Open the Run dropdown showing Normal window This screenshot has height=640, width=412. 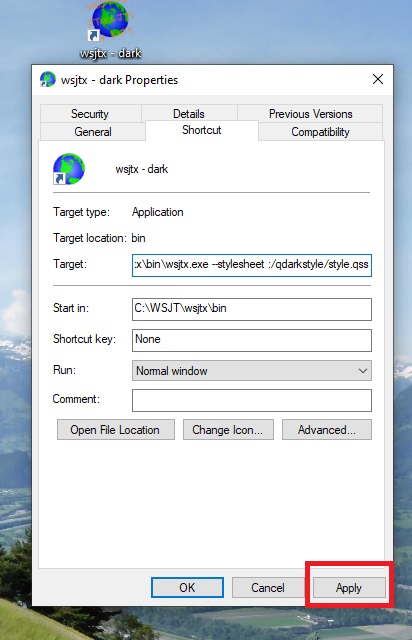(x=252, y=370)
